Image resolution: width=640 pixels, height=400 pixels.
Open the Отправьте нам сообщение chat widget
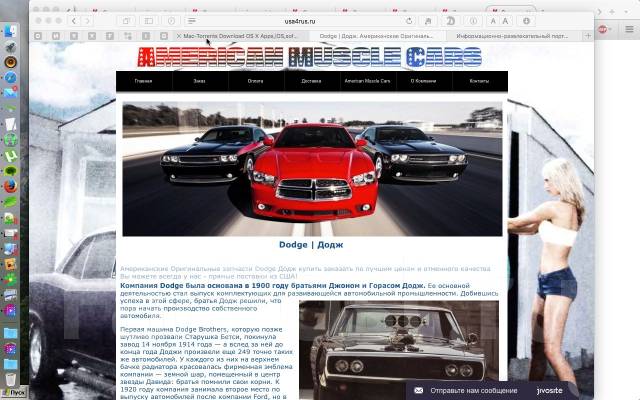(473, 391)
